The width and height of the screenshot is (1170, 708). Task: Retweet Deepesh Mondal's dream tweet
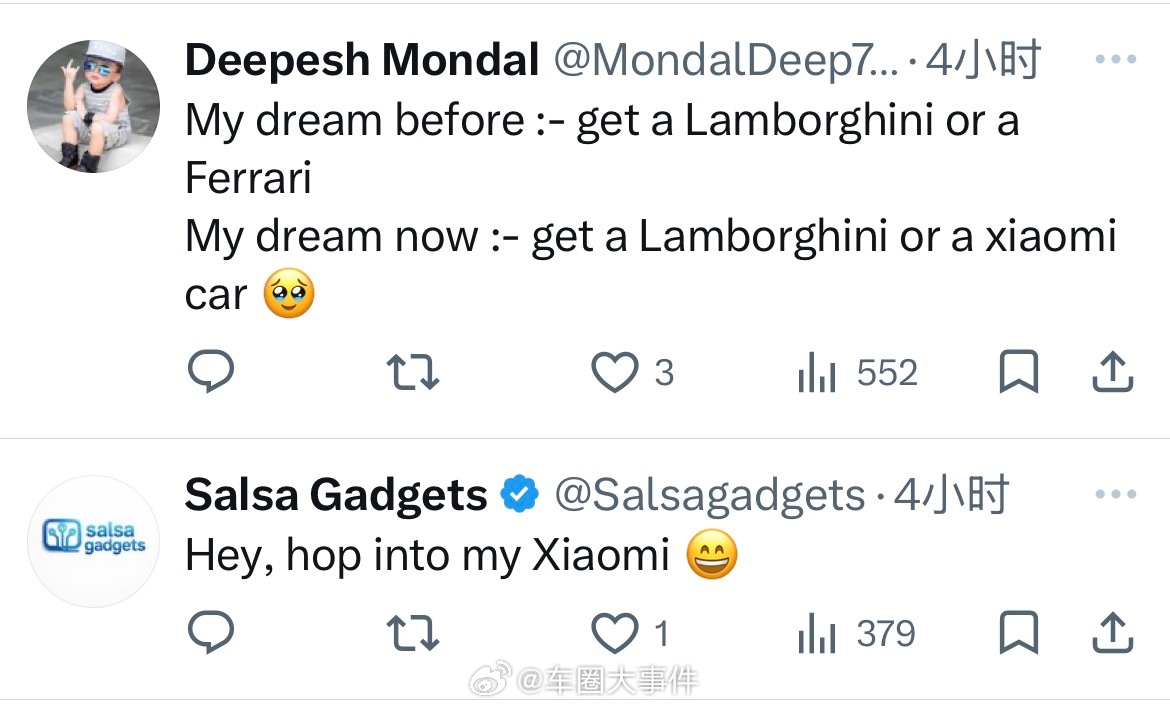[412, 373]
